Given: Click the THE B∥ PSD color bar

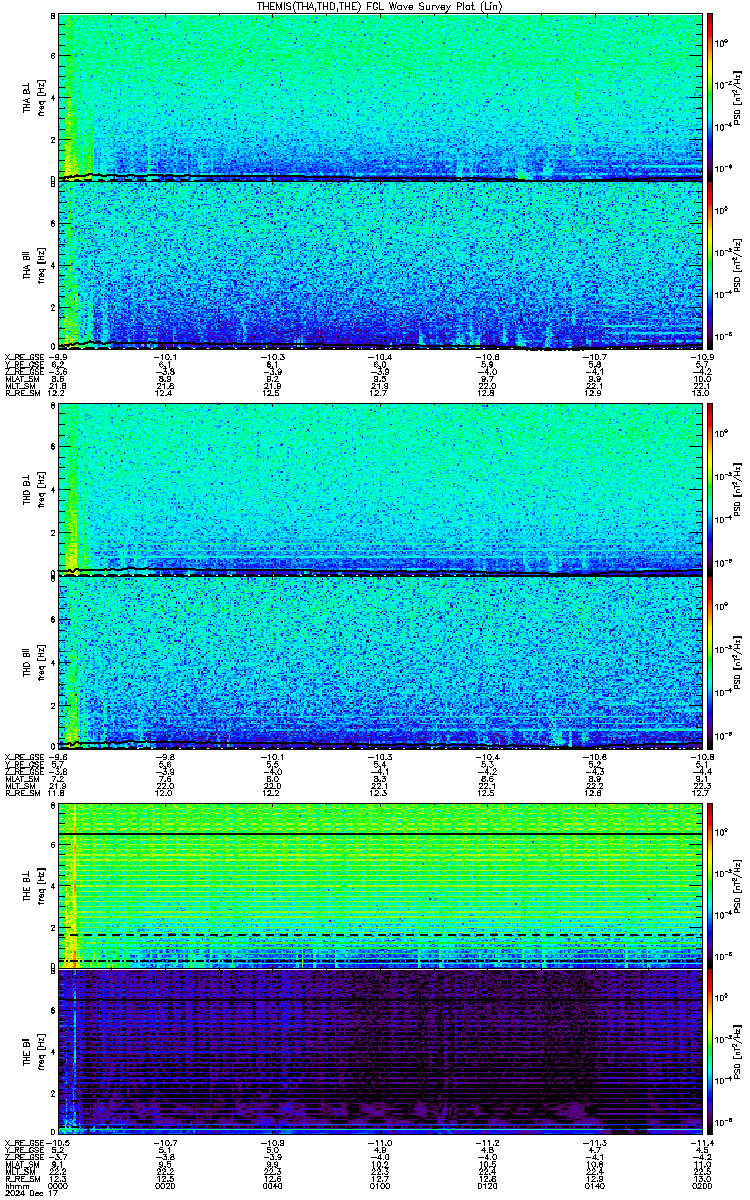Looking at the screenshot, I should (x=711, y=1051).
